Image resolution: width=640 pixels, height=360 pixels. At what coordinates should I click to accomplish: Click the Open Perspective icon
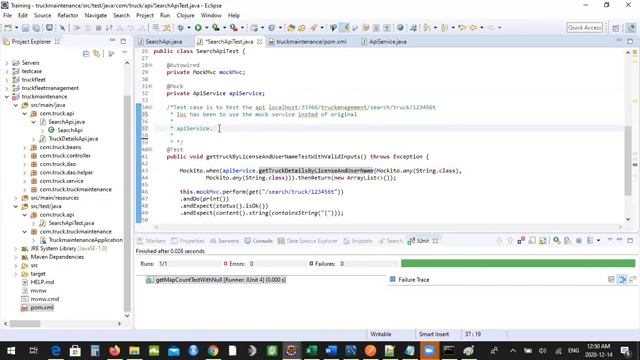tap(616, 28)
